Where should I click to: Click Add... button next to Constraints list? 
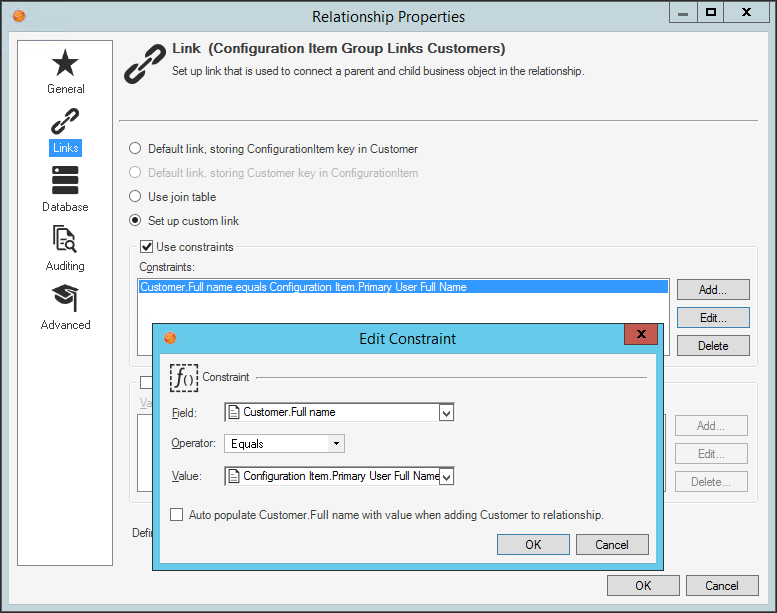coord(713,290)
